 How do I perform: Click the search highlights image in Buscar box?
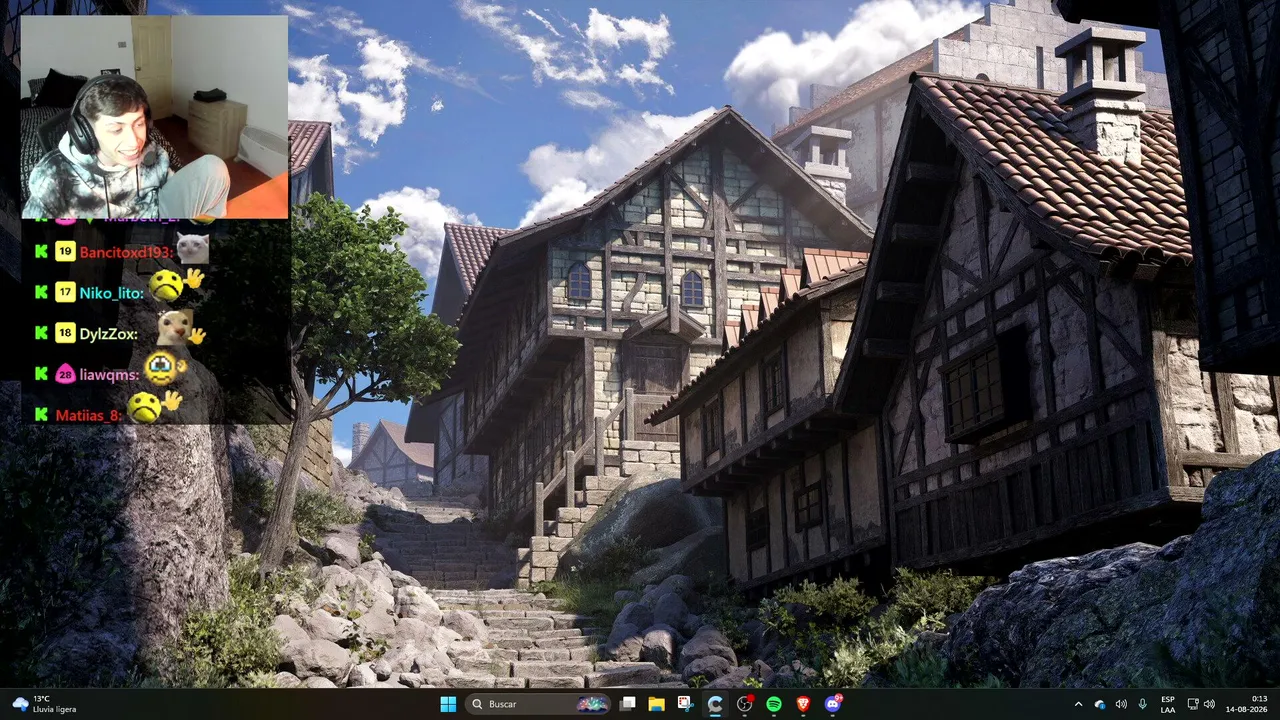point(592,704)
